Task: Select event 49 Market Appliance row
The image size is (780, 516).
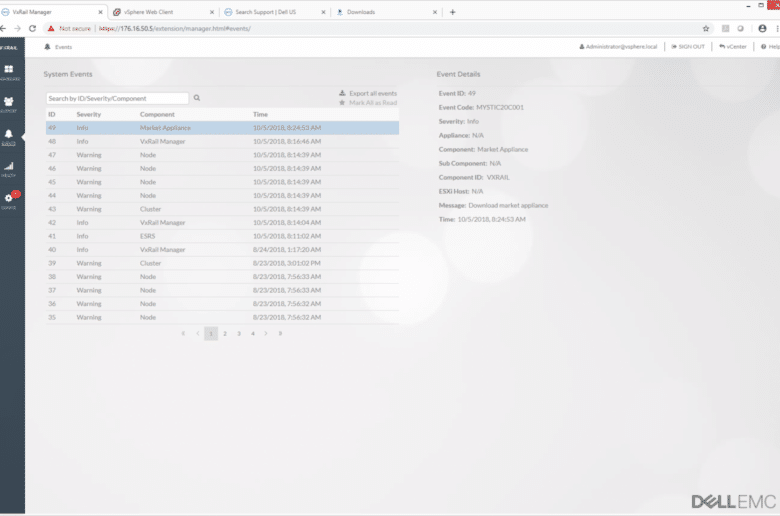Action: point(222,128)
